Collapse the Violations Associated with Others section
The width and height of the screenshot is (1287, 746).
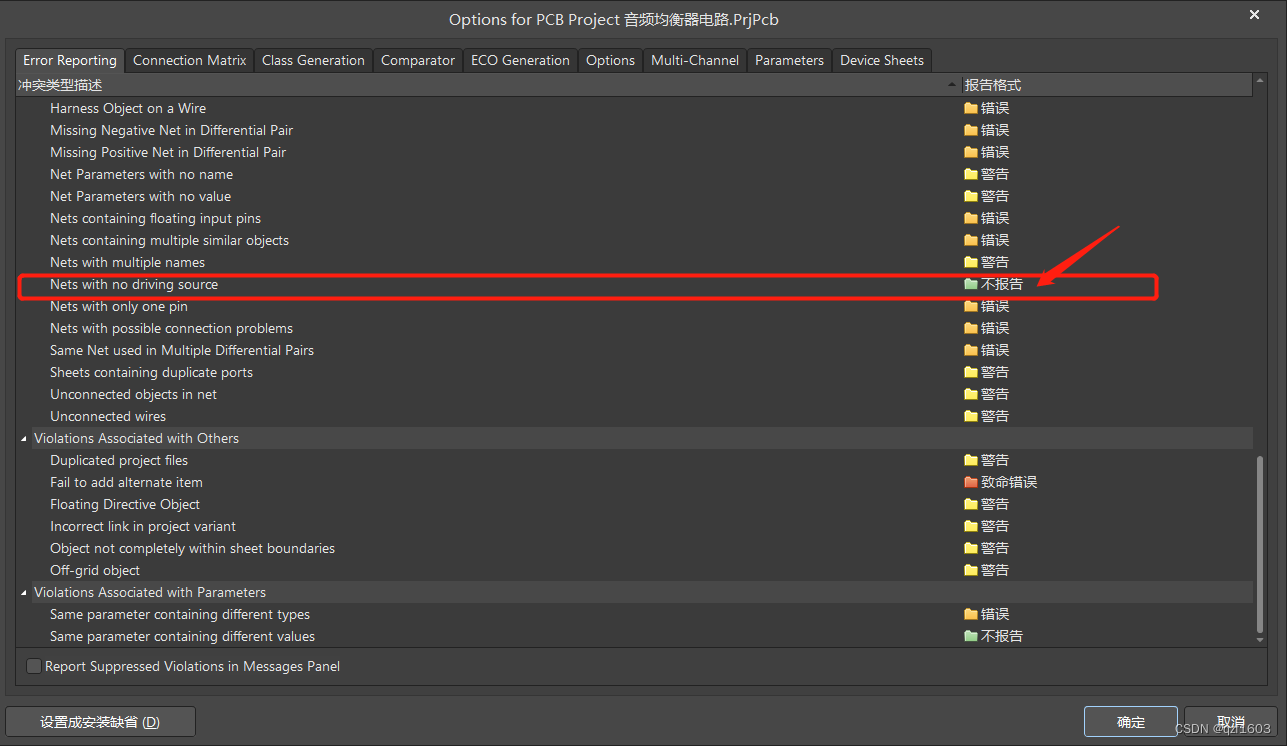(x=24, y=438)
